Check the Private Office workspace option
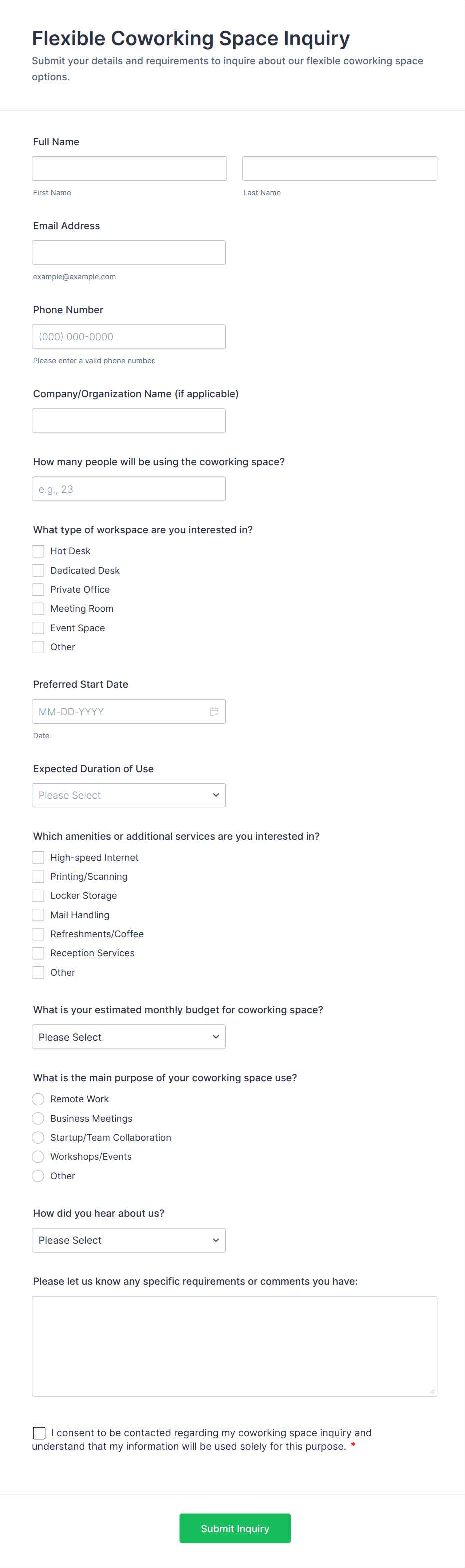 38,589
